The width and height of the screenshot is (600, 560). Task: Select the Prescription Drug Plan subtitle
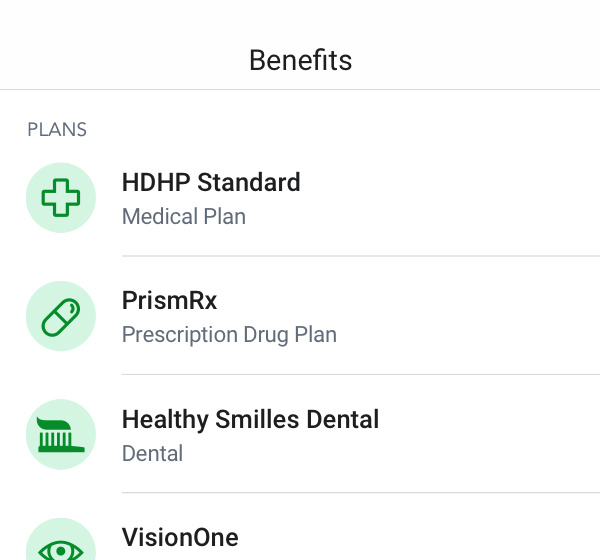coord(229,335)
